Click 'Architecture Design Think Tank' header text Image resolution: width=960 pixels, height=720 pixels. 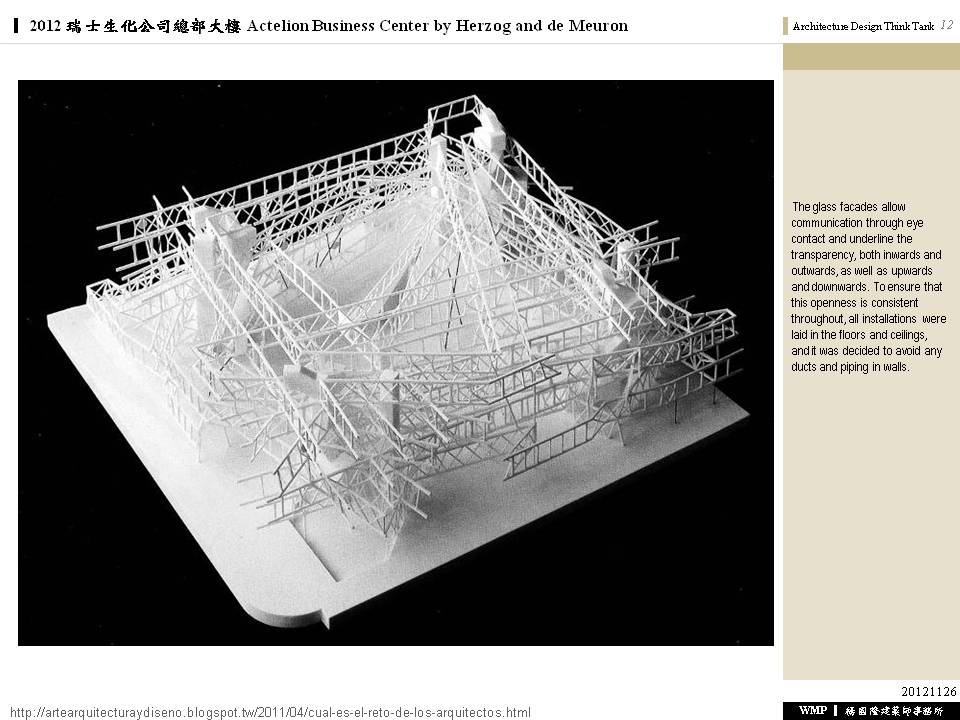(863, 27)
